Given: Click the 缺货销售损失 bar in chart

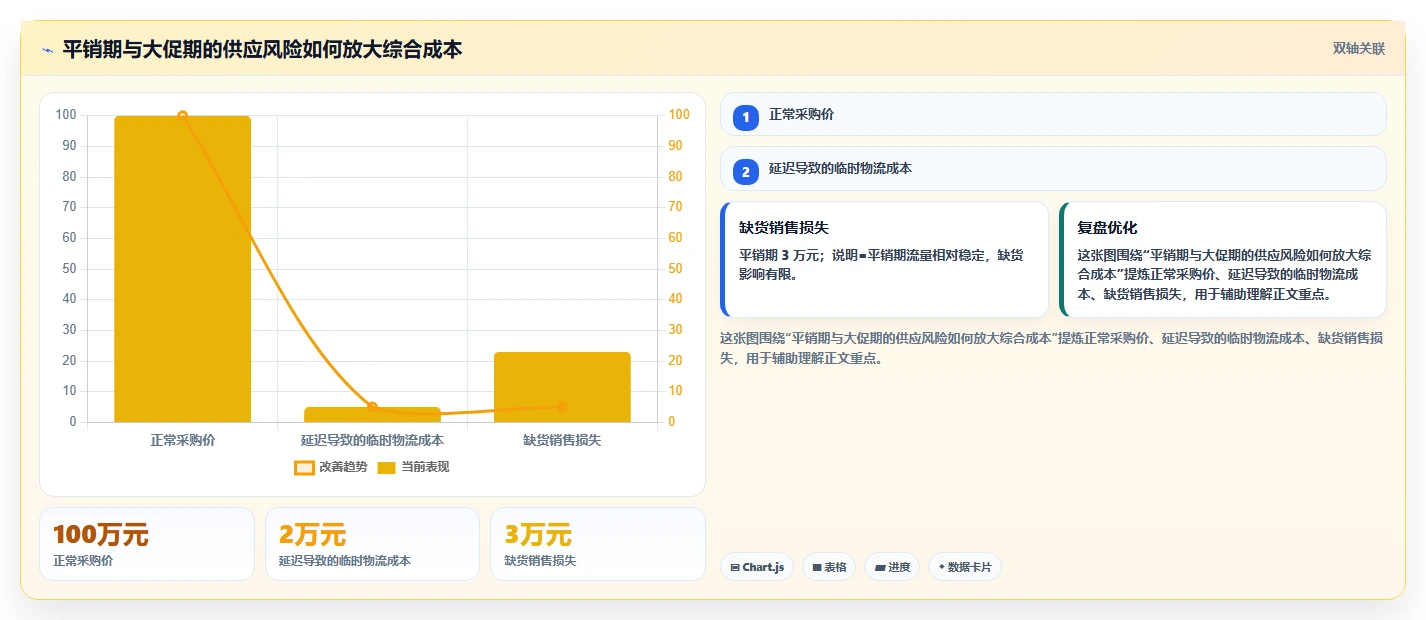Looking at the screenshot, I should (562, 387).
